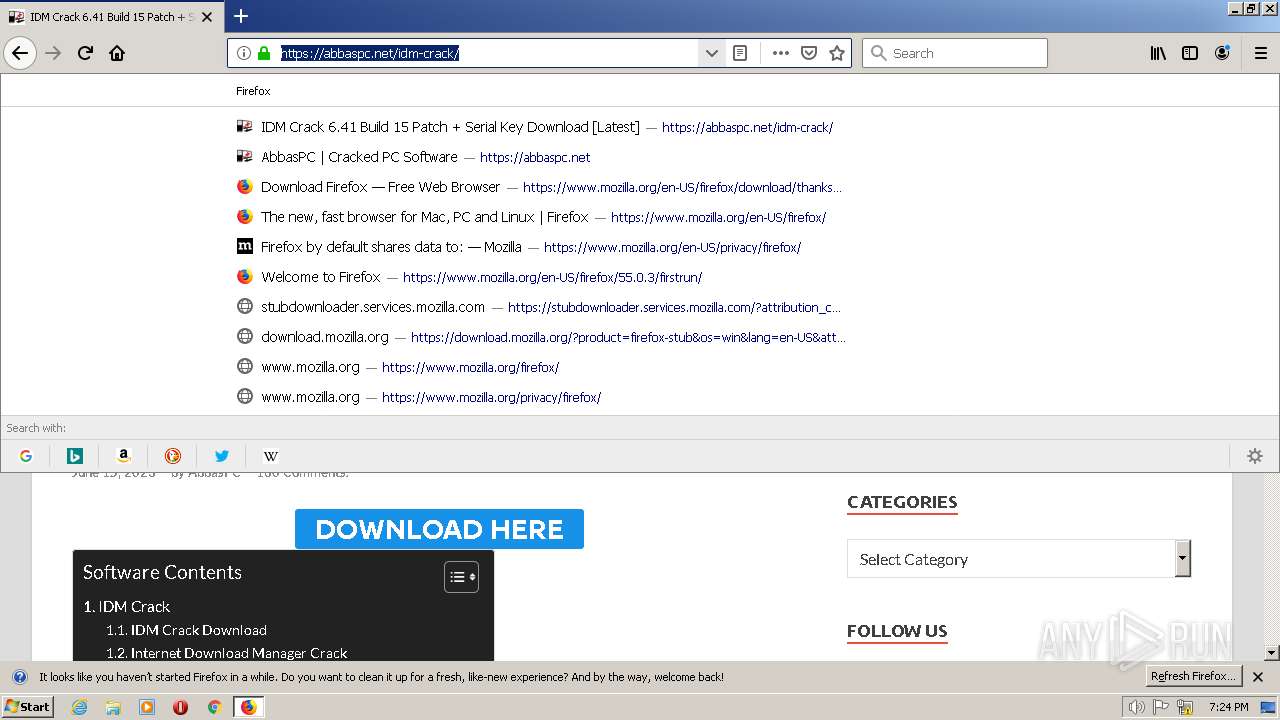This screenshot has width=1280, height=720.
Task: Toggle Reader View icon
Action: point(740,53)
